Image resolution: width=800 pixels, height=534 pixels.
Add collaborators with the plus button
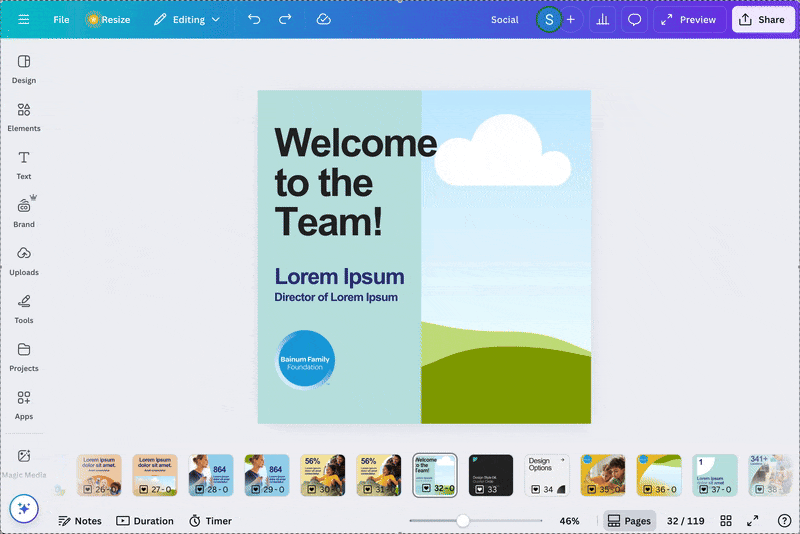(571, 19)
